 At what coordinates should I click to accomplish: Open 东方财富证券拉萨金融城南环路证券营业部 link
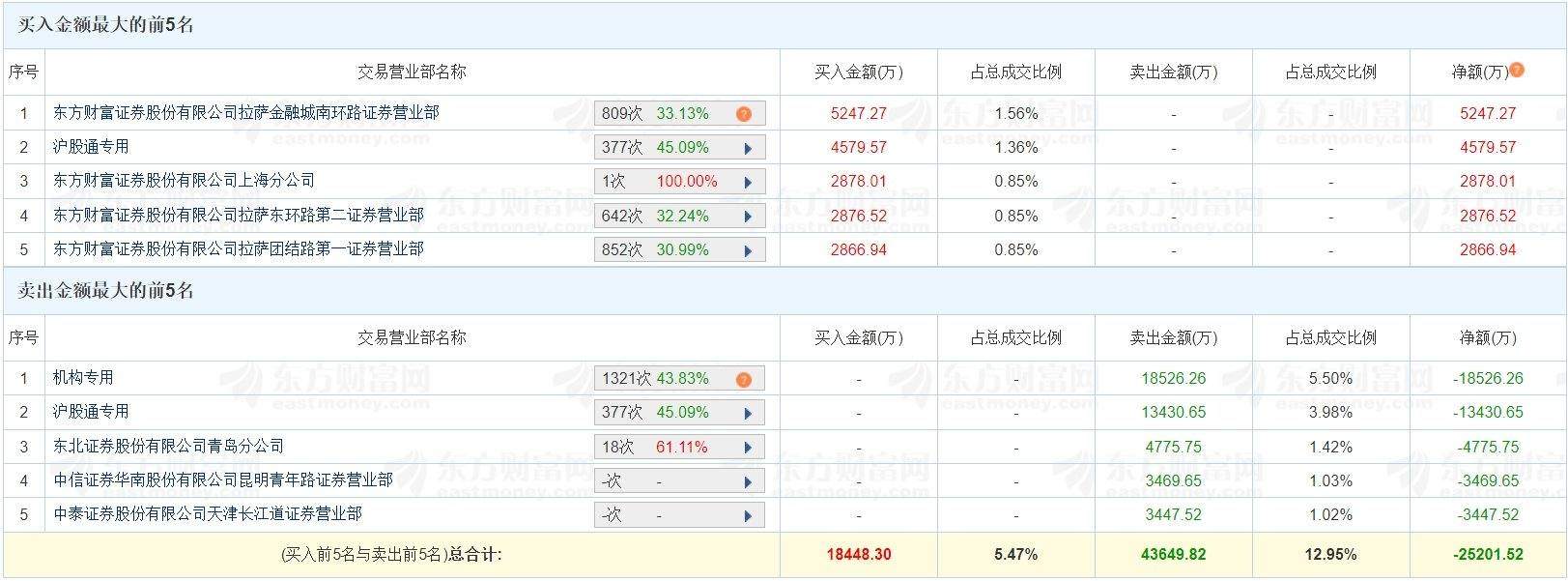pos(245,113)
